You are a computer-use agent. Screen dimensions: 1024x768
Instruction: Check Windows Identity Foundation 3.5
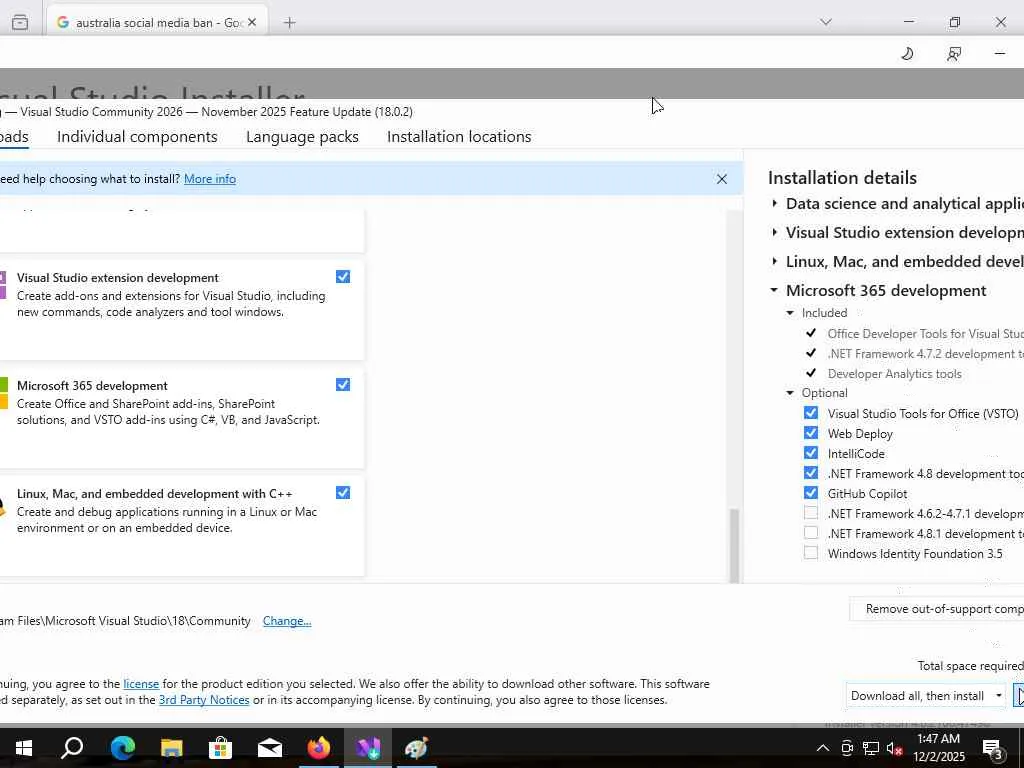coord(810,552)
